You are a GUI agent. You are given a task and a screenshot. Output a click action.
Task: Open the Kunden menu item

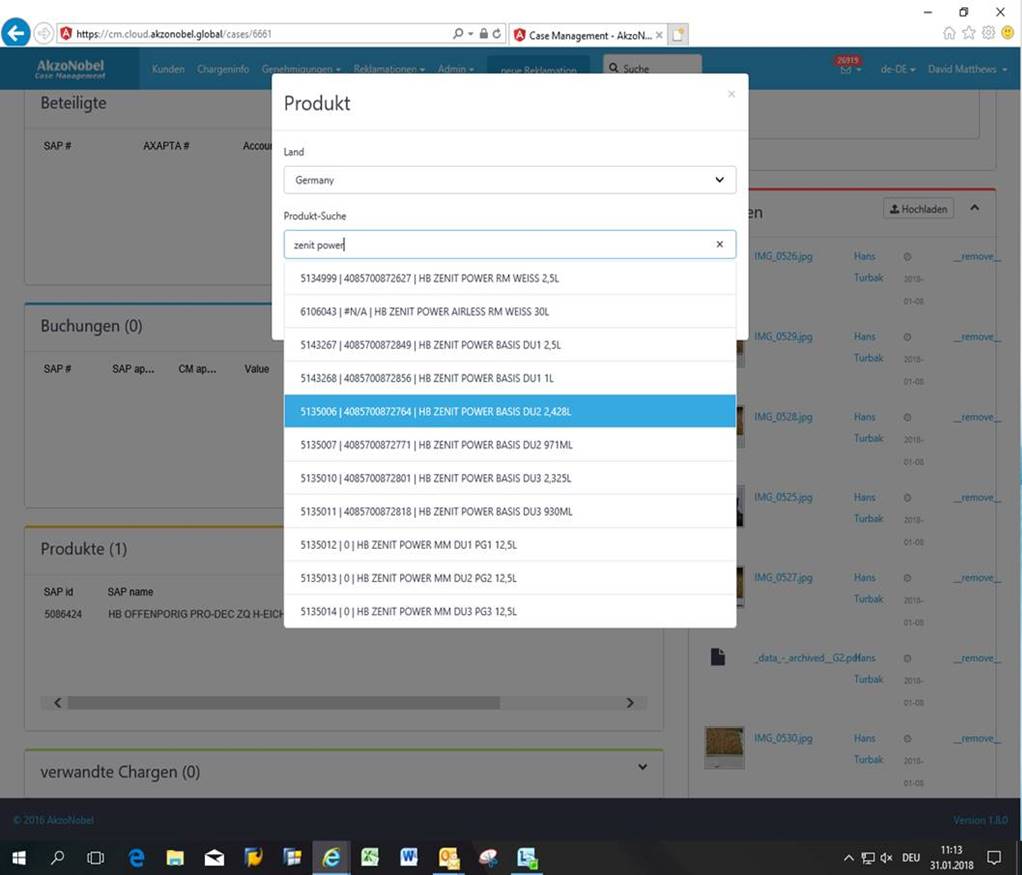[x=168, y=69]
